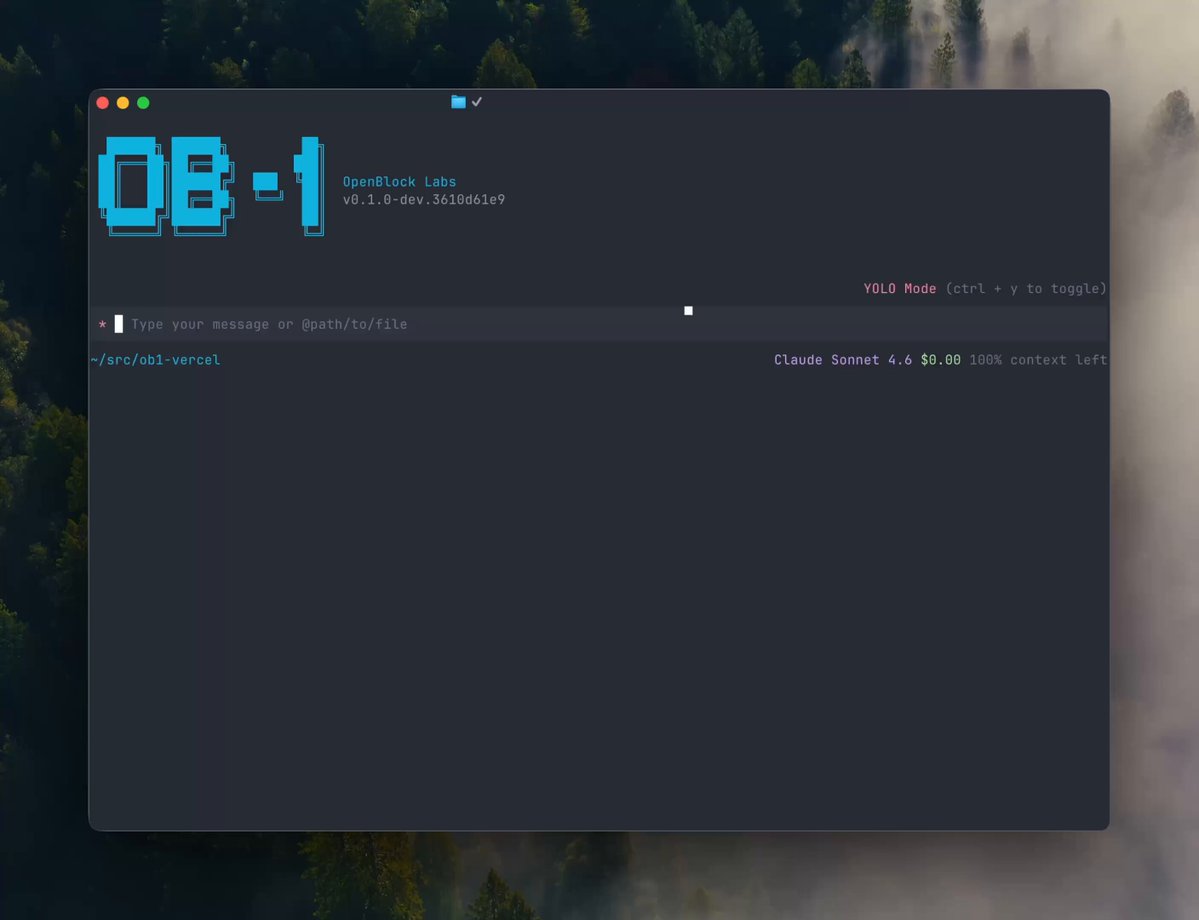1199x920 pixels.
Task: Click the folder icon in the title bar
Action: (x=458, y=102)
